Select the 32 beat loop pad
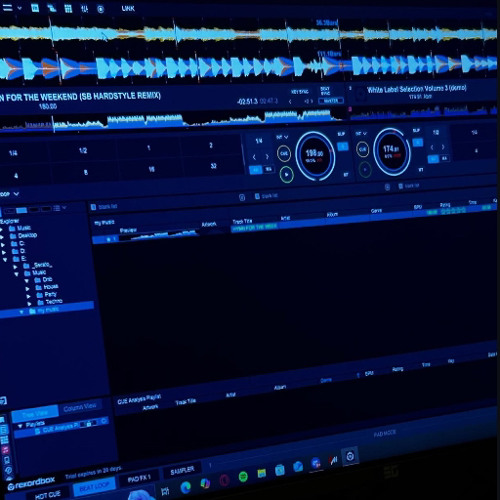500x500 pixels. pyautogui.click(x=214, y=166)
